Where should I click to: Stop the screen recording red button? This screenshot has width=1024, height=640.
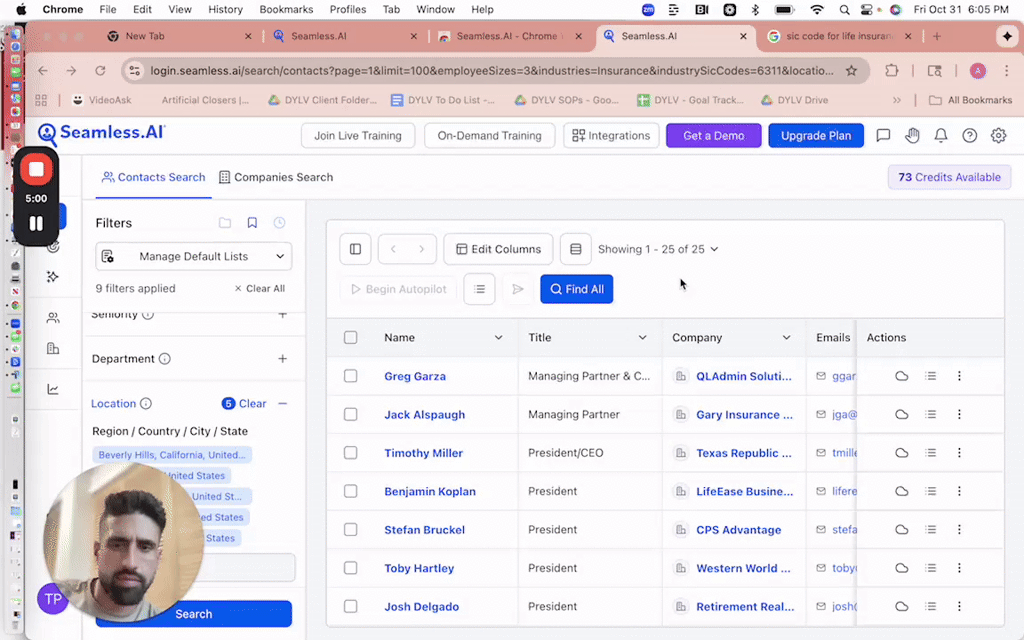click(36, 169)
